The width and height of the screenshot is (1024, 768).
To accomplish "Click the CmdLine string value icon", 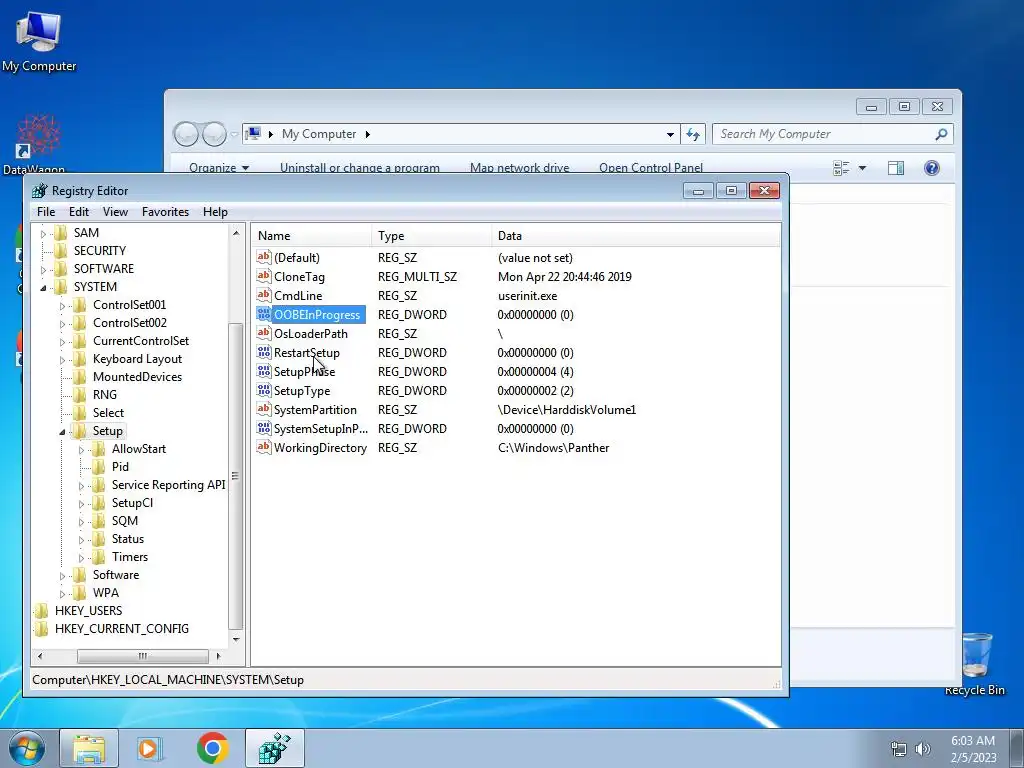I will click(x=264, y=295).
